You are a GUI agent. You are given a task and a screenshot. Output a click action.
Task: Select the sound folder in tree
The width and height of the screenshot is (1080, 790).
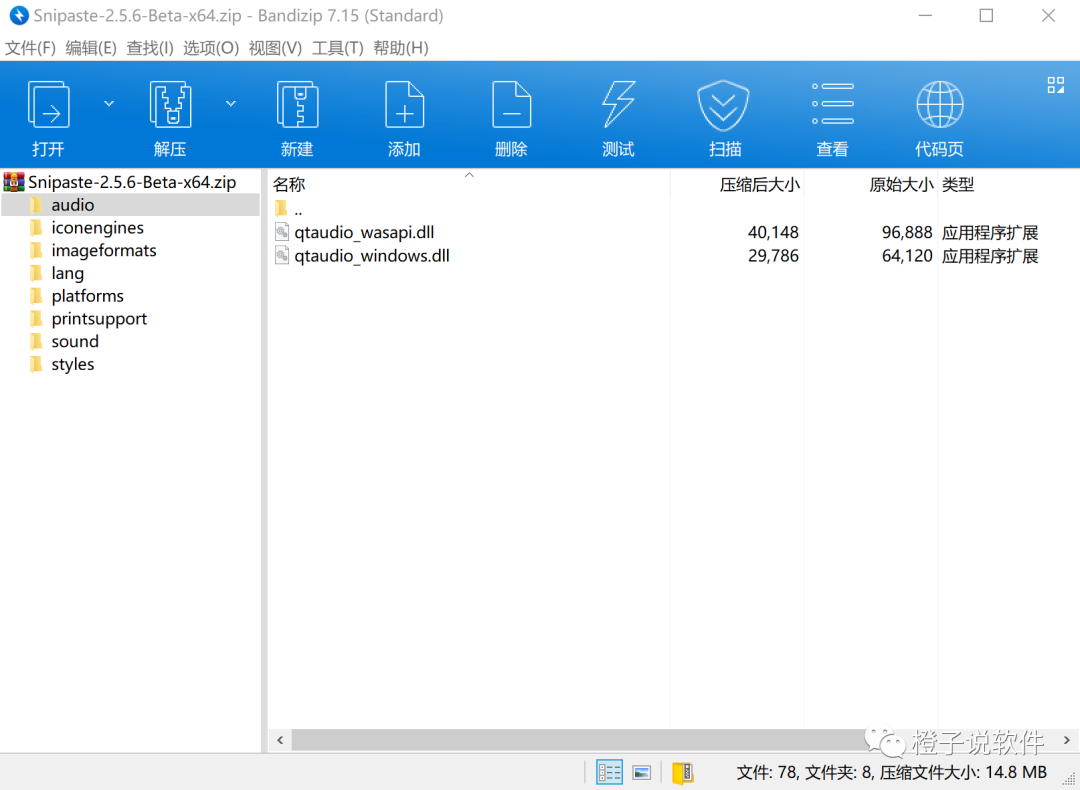(x=74, y=342)
